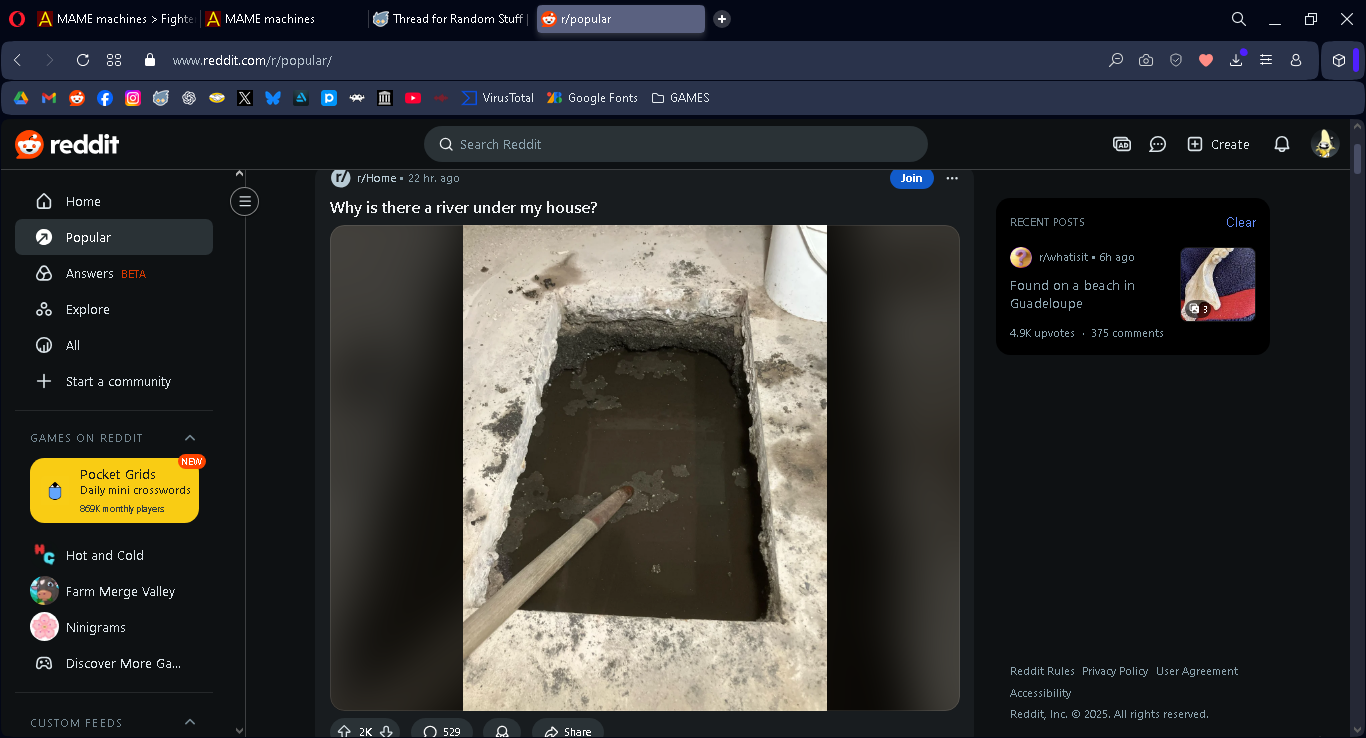Click the Create post button
1366x738 pixels.
click(x=1218, y=144)
